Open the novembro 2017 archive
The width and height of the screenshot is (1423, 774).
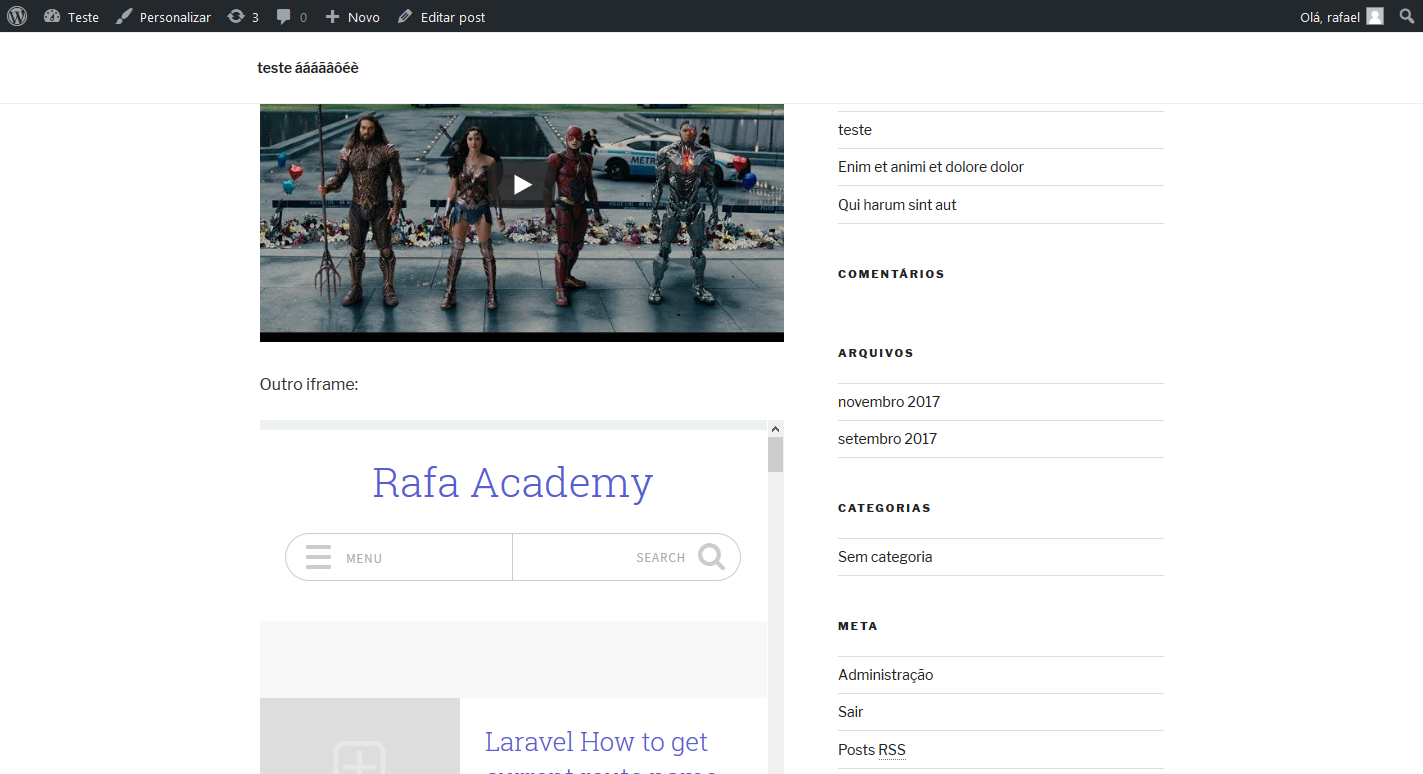point(889,402)
